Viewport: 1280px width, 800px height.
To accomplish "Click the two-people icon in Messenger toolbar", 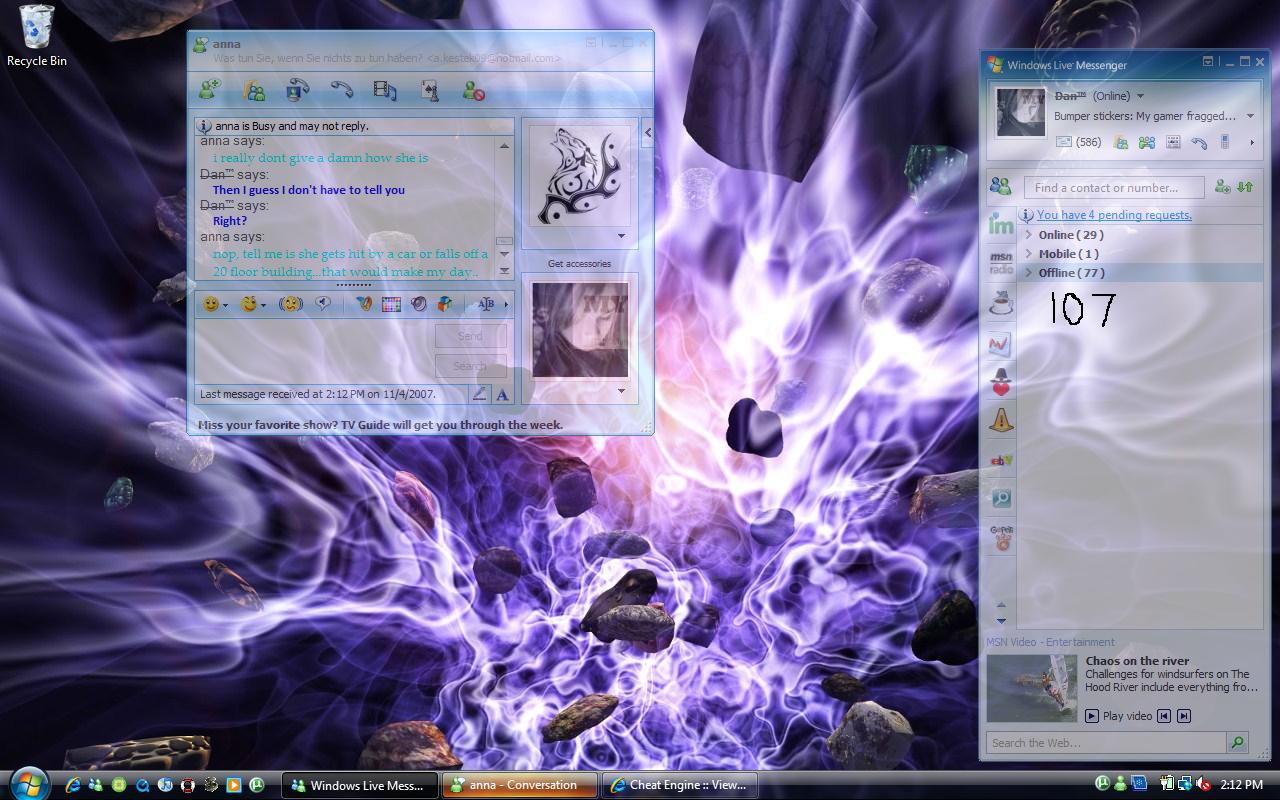I will [1147, 143].
